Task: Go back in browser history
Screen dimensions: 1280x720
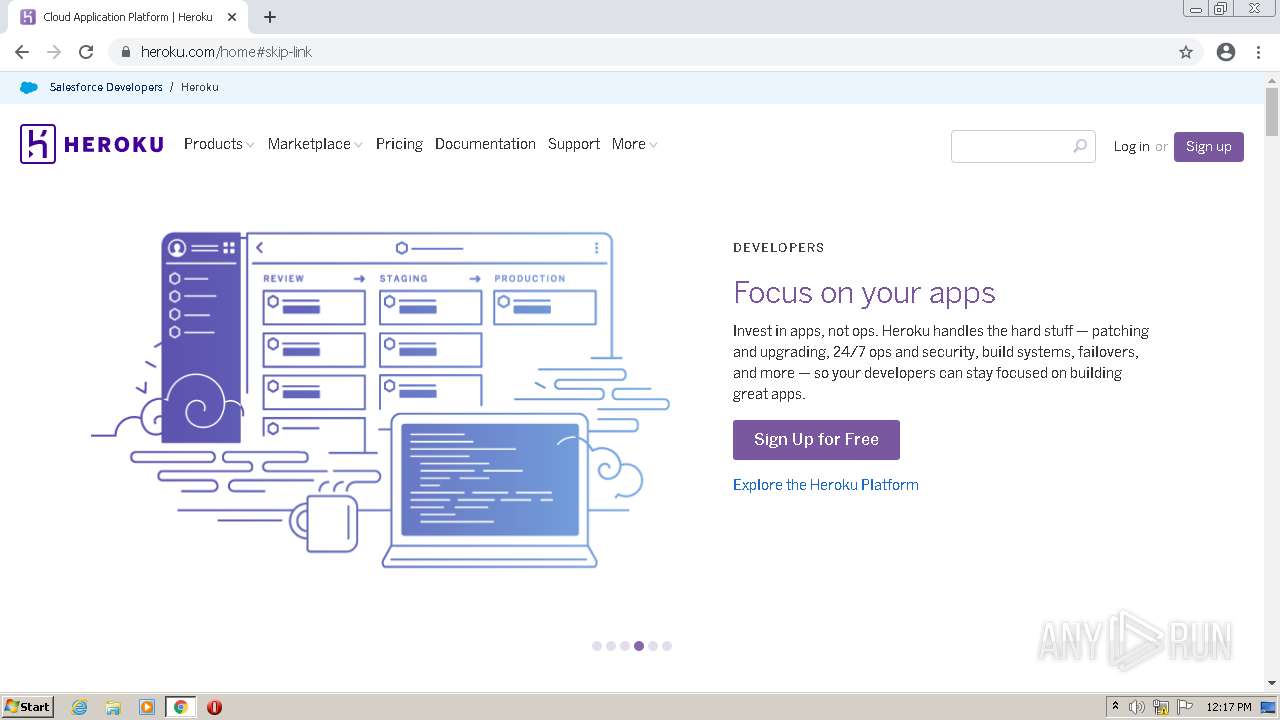Action: pos(22,52)
